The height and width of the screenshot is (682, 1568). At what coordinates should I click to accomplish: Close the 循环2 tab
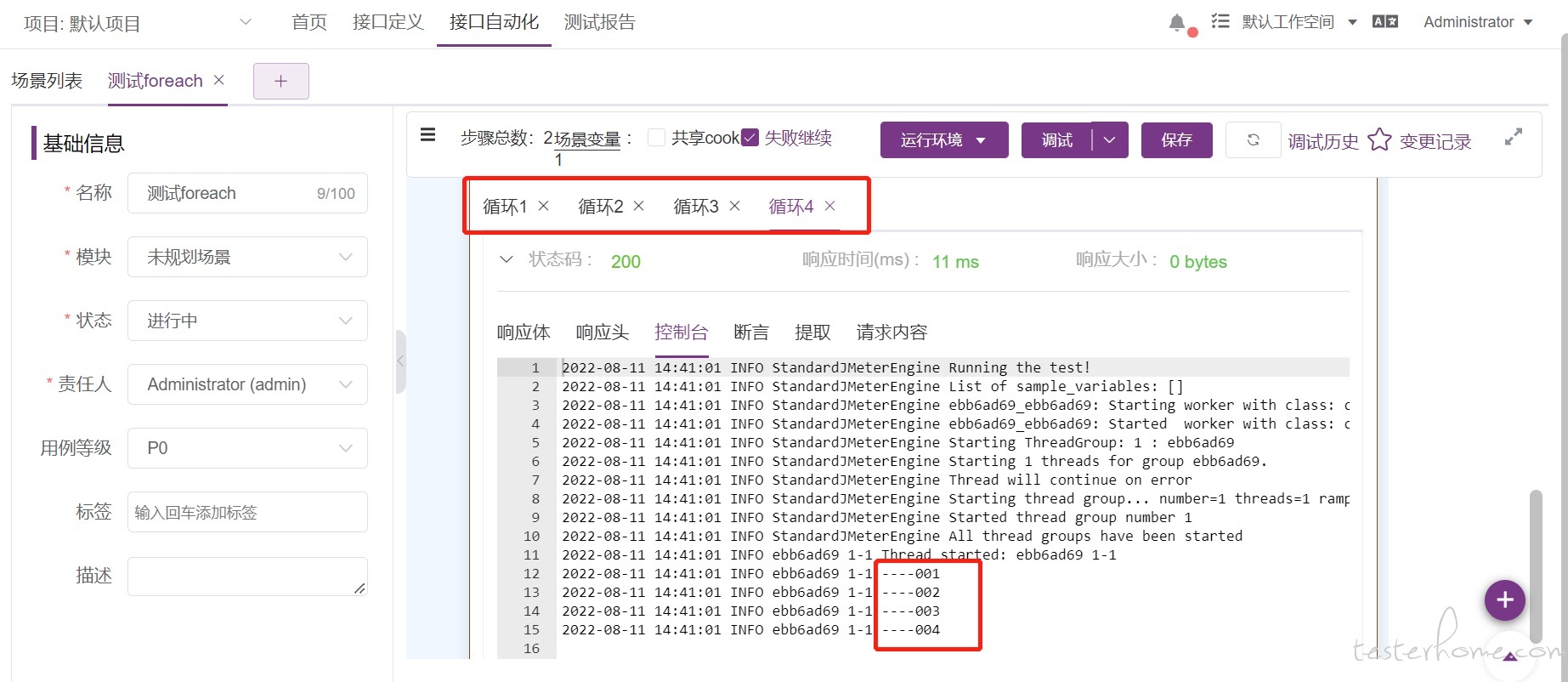tap(639, 206)
